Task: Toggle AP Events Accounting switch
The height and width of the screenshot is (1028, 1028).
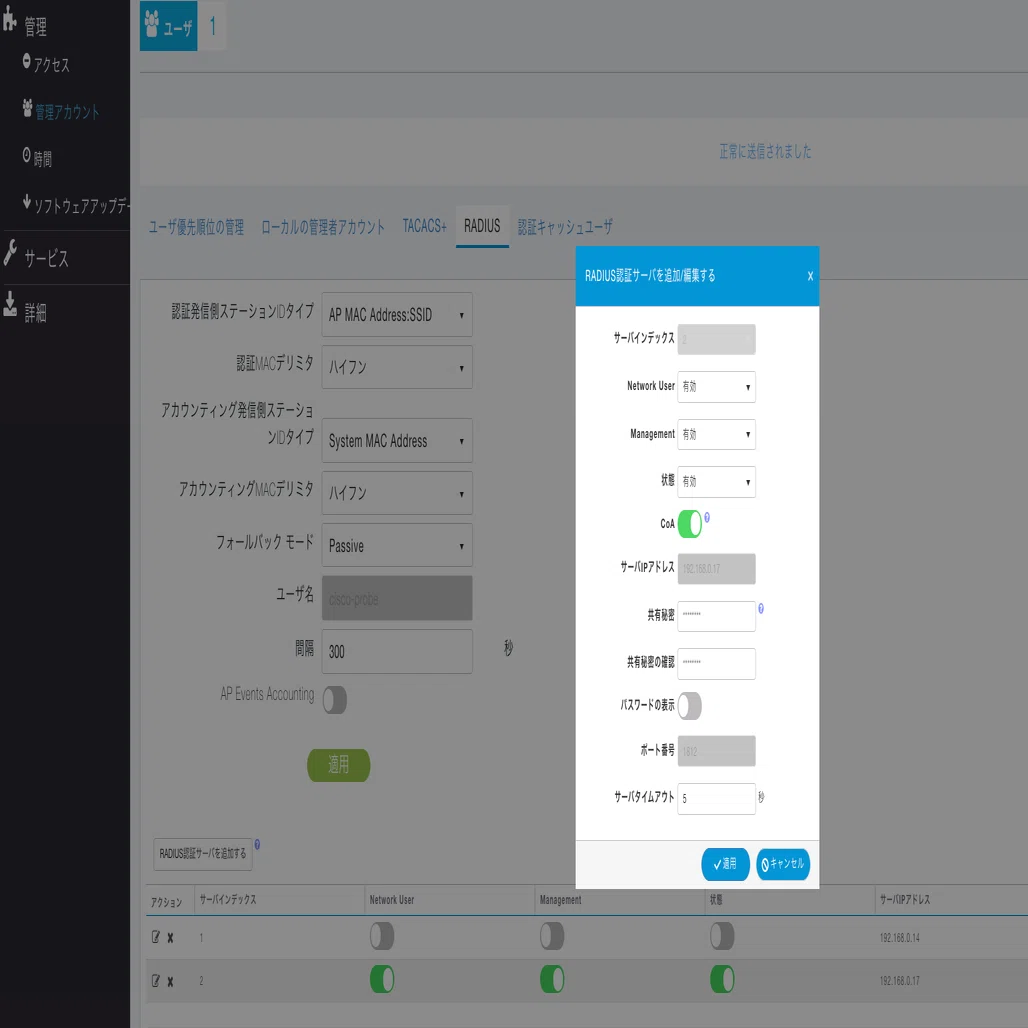Action: (334, 700)
